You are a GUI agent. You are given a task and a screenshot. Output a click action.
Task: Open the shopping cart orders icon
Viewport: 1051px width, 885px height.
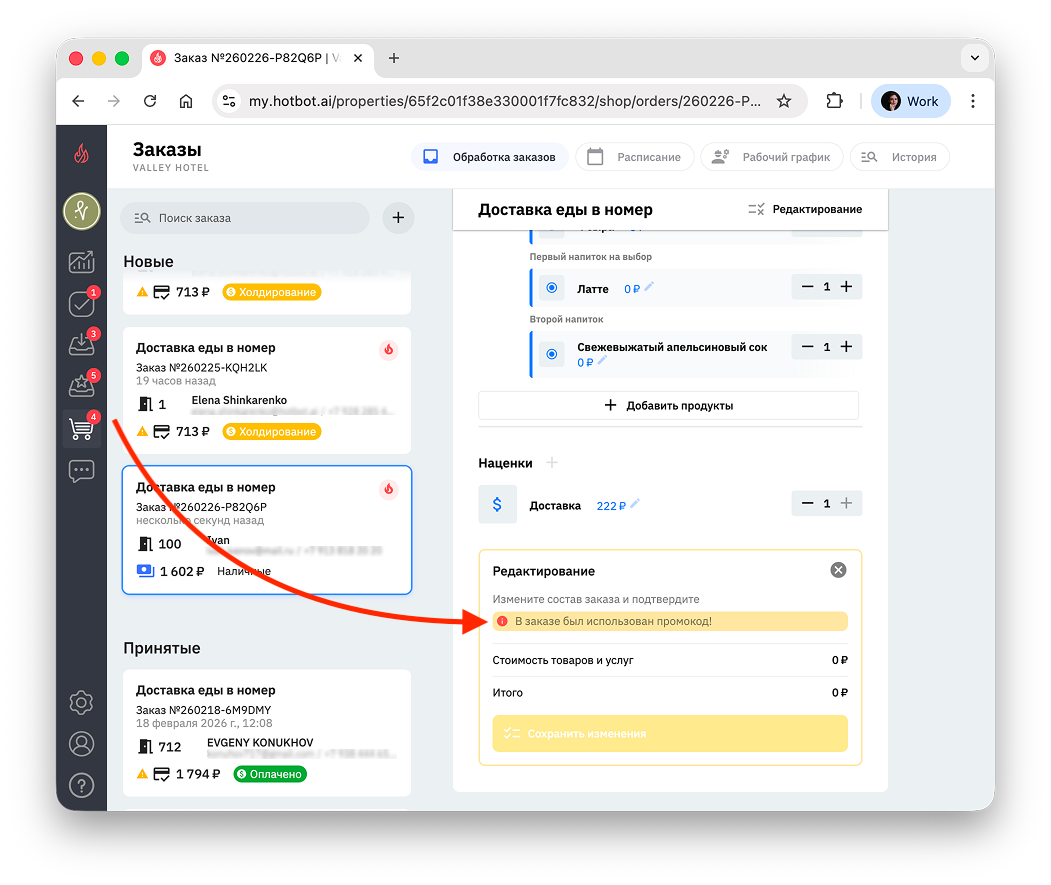(x=82, y=428)
